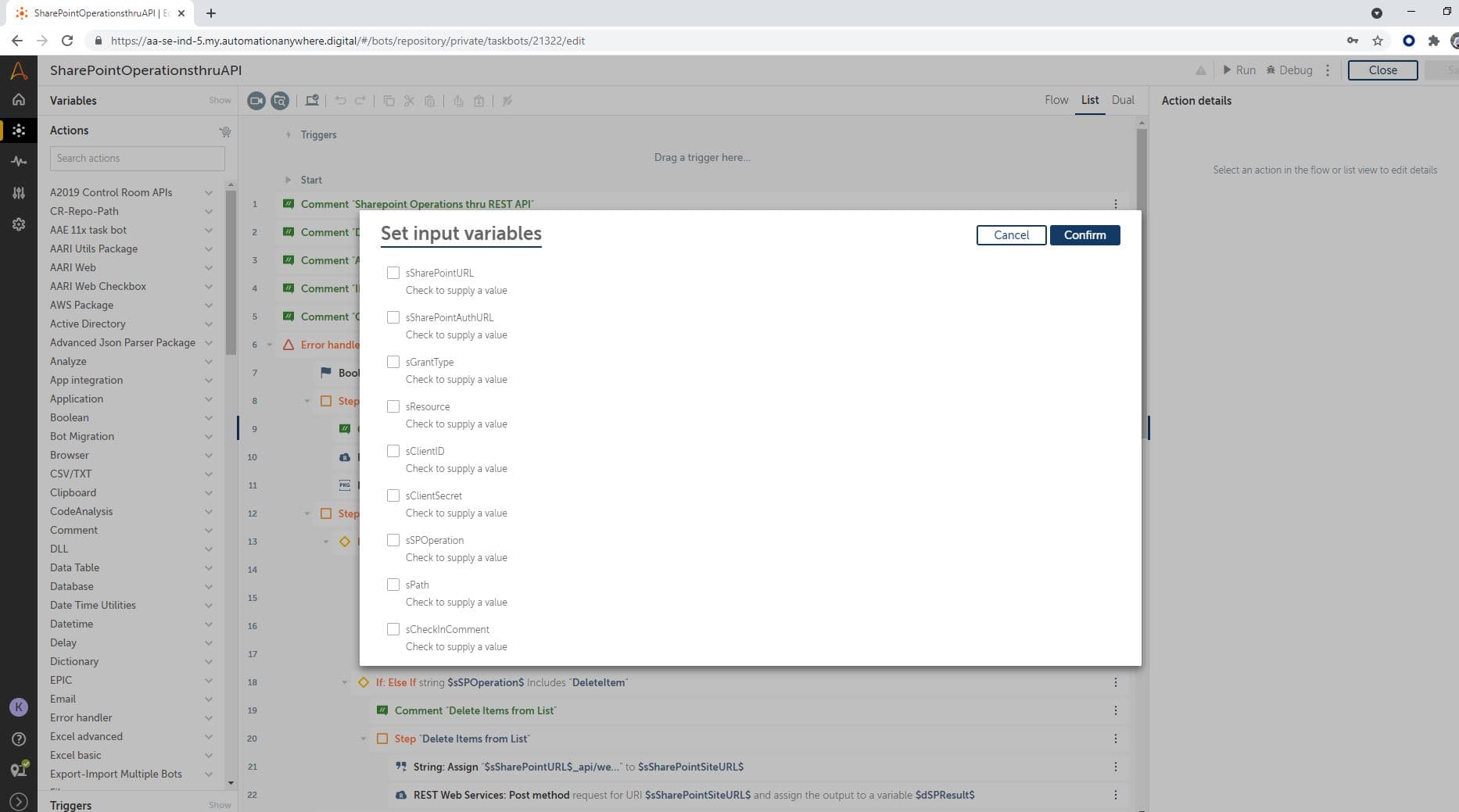
Task: Expand the A2019 Control Room APIs package
Action: coord(209,192)
